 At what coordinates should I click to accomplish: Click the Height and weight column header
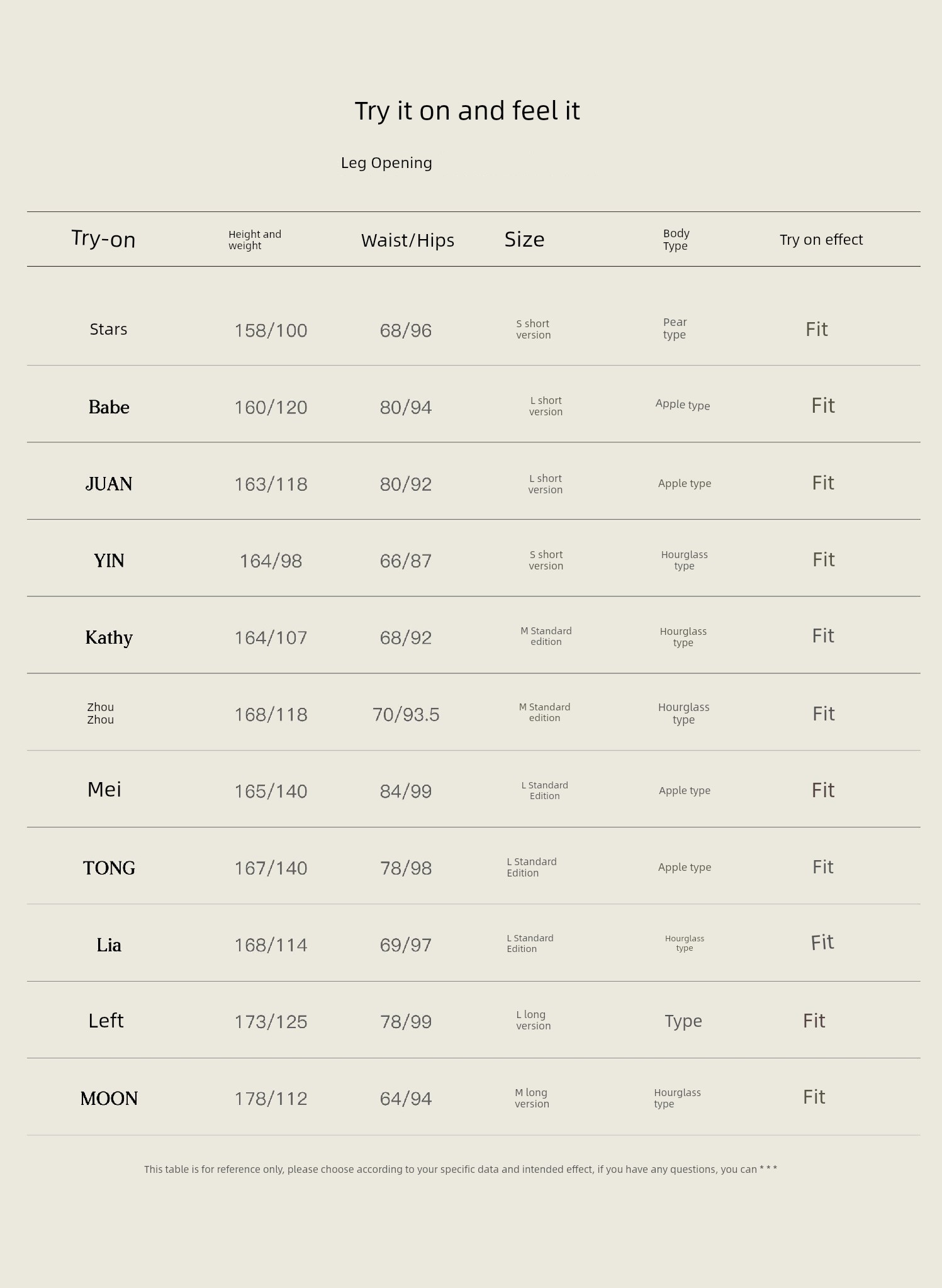pyautogui.click(x=254, y=240)
